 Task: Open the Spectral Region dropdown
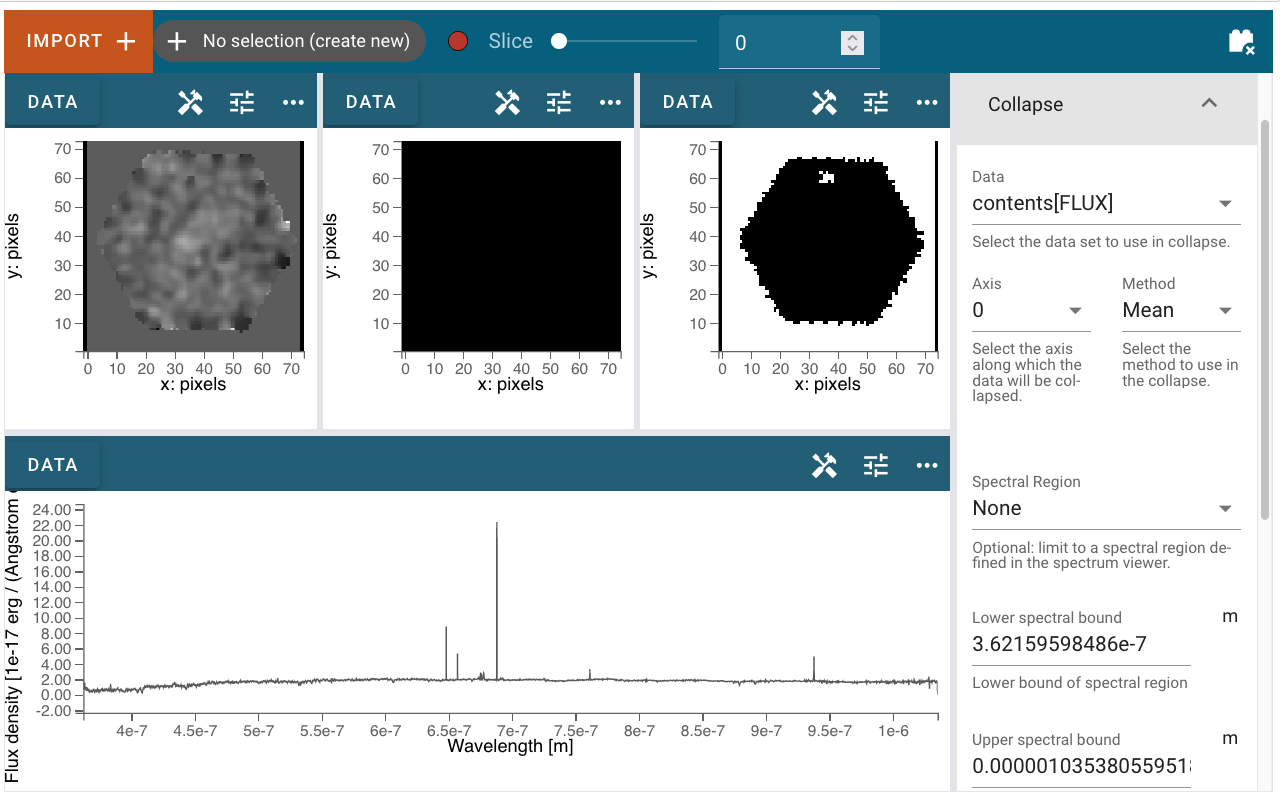click(x=1106, y=508)
